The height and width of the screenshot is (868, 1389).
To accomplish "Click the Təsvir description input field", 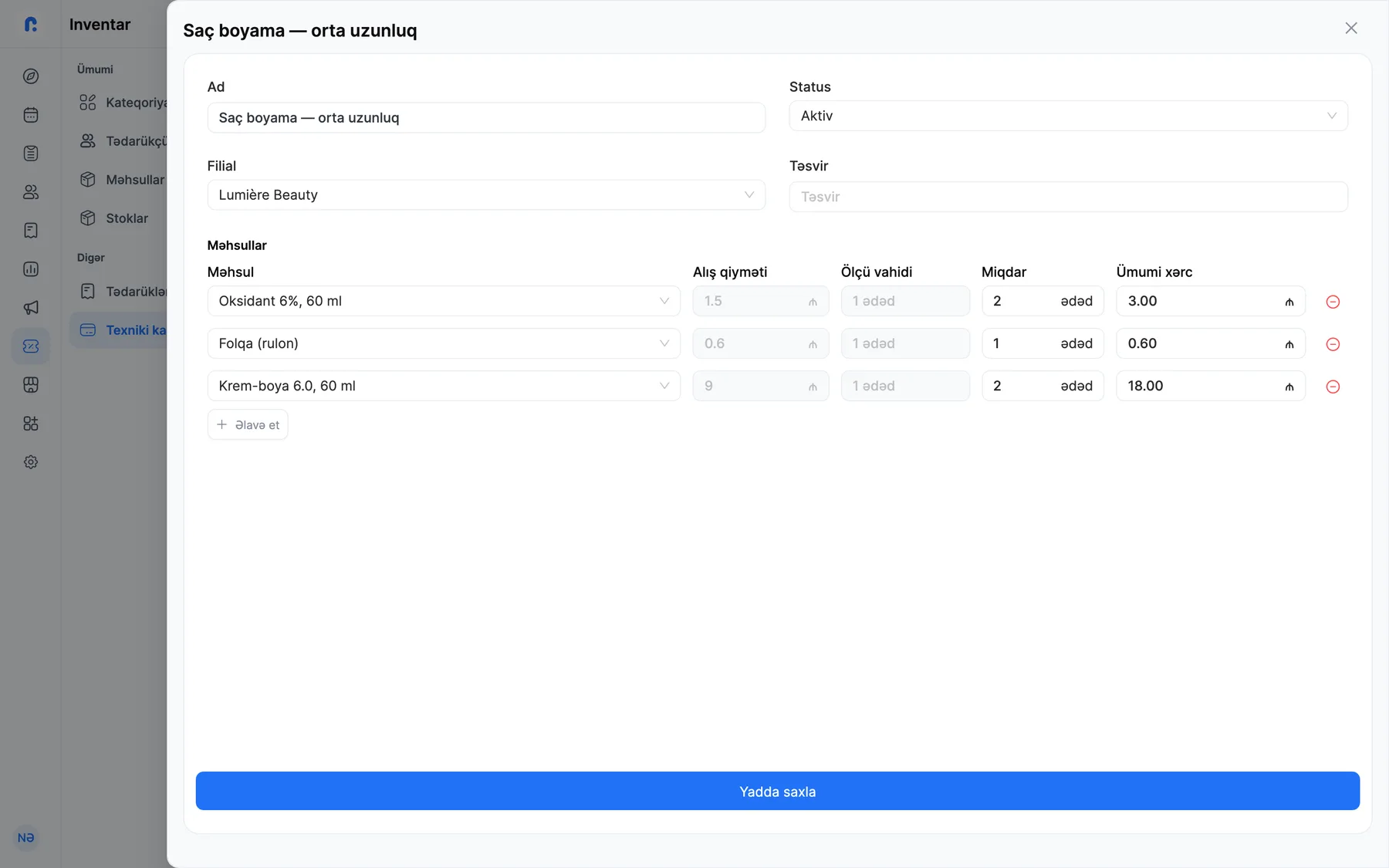I will click(x=1068, y=197).
